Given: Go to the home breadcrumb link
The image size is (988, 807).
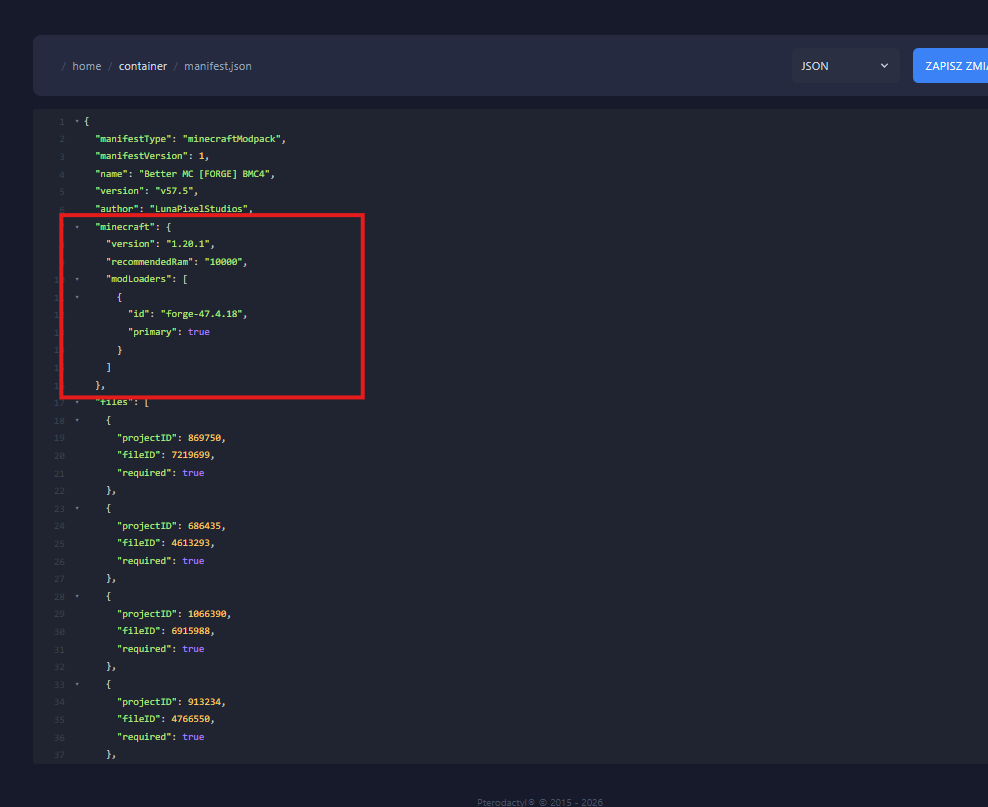Looking at the screenshot, I should pos(86,66).
